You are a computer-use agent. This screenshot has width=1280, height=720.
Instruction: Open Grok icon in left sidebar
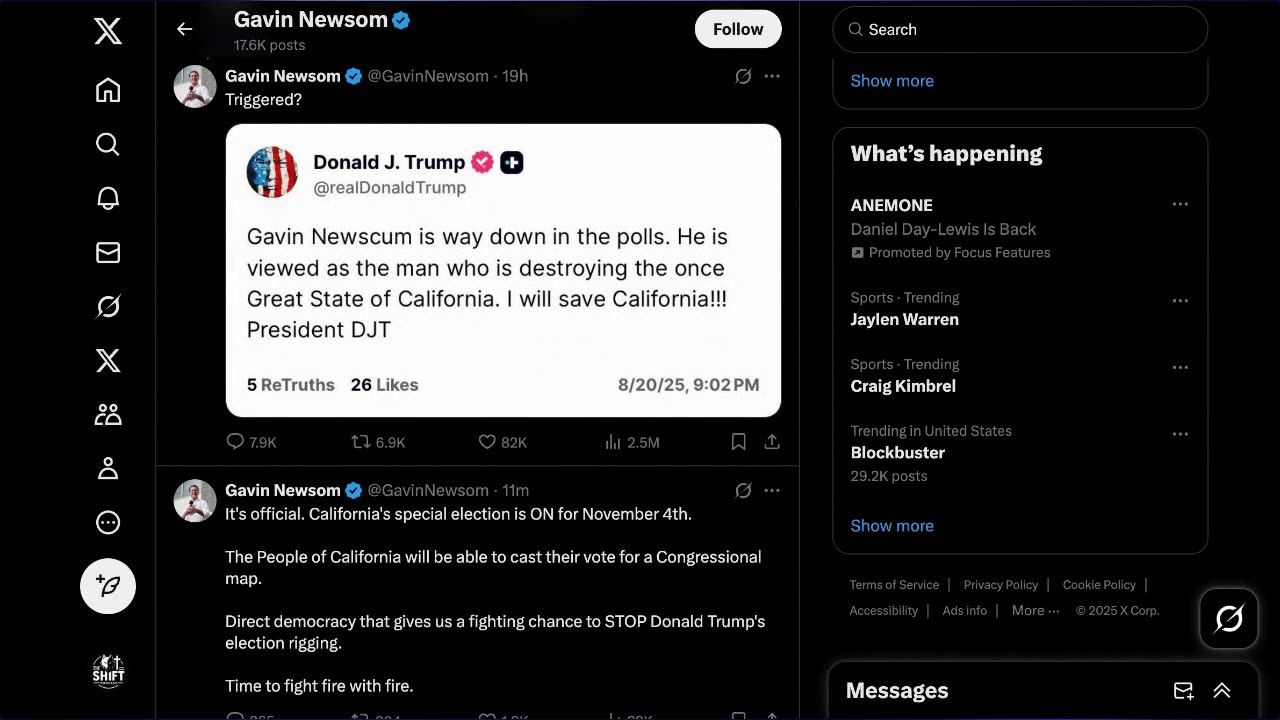point(108,307)
